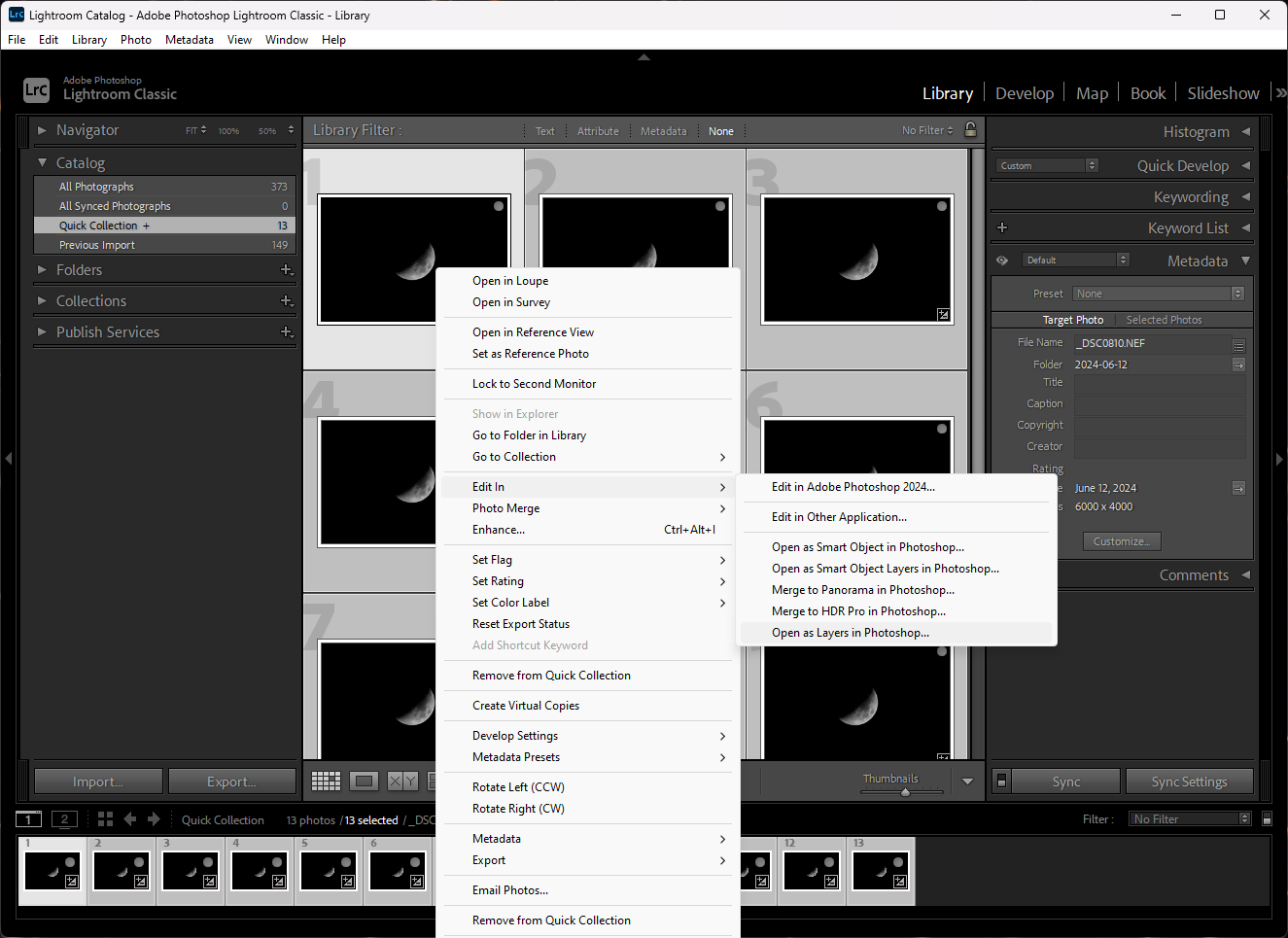
Task: Open Quick Develop Custom preset dropdown
Action: [x=1047, y=165]
